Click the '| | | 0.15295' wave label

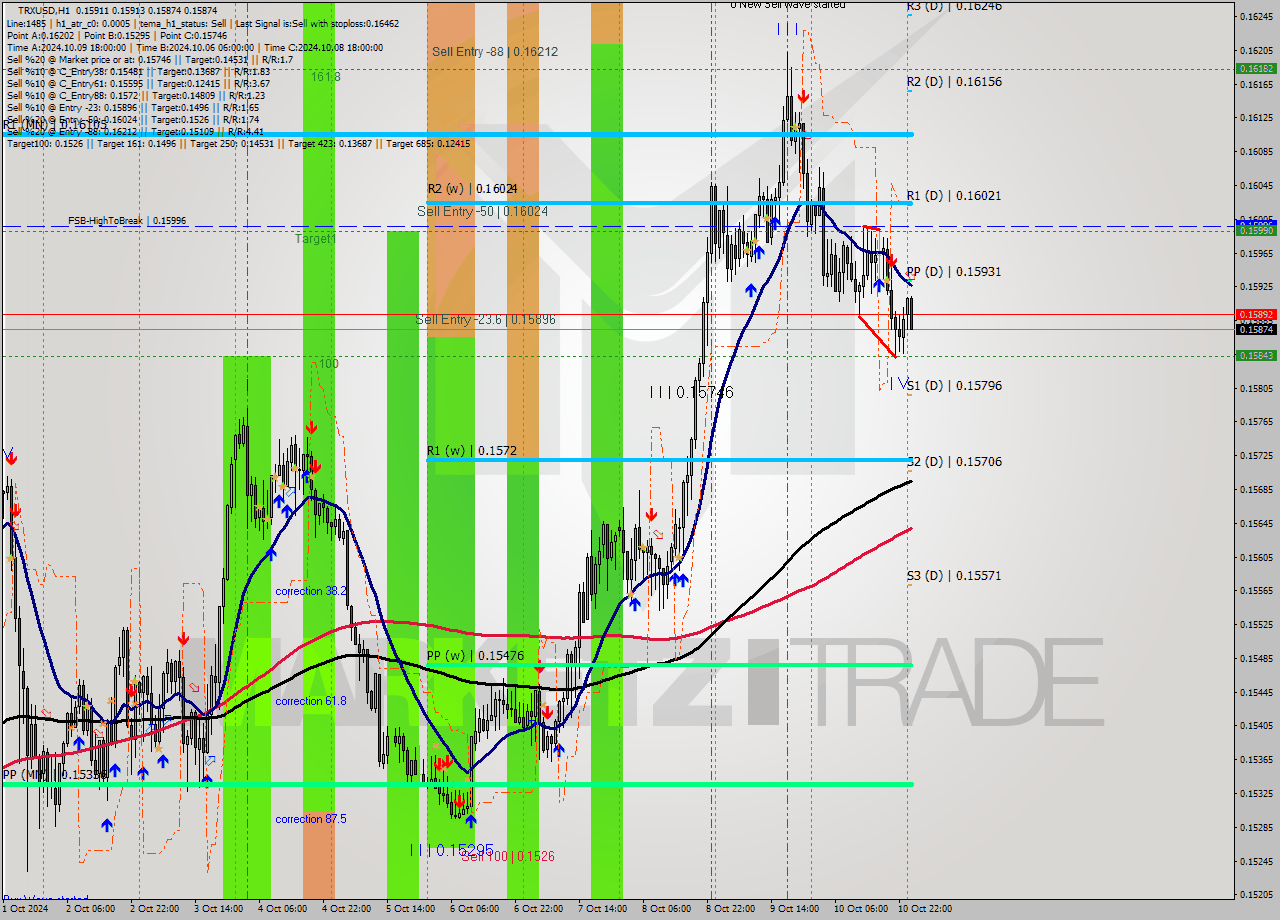point(454,849)
